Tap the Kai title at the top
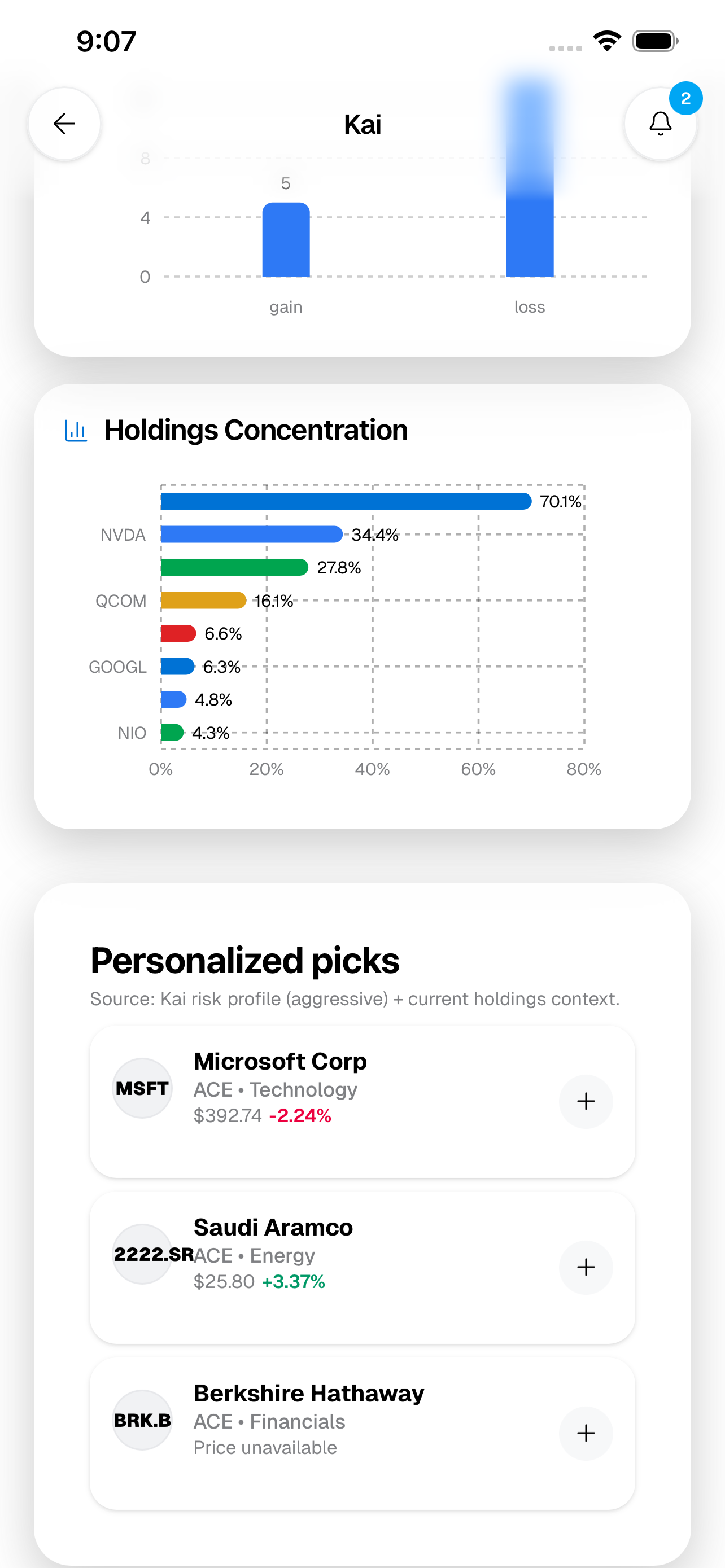The image size is (725, 1568). tap(362, 124)
